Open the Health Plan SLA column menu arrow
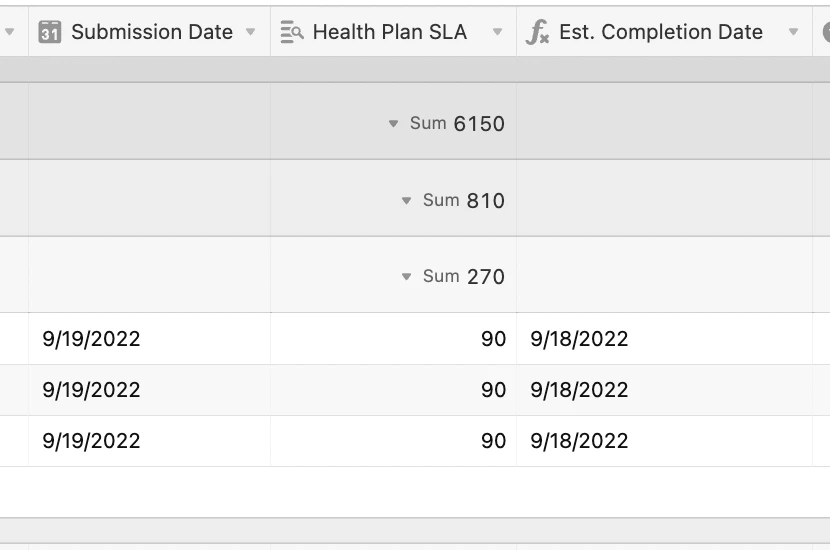 (x=497, y=32)
